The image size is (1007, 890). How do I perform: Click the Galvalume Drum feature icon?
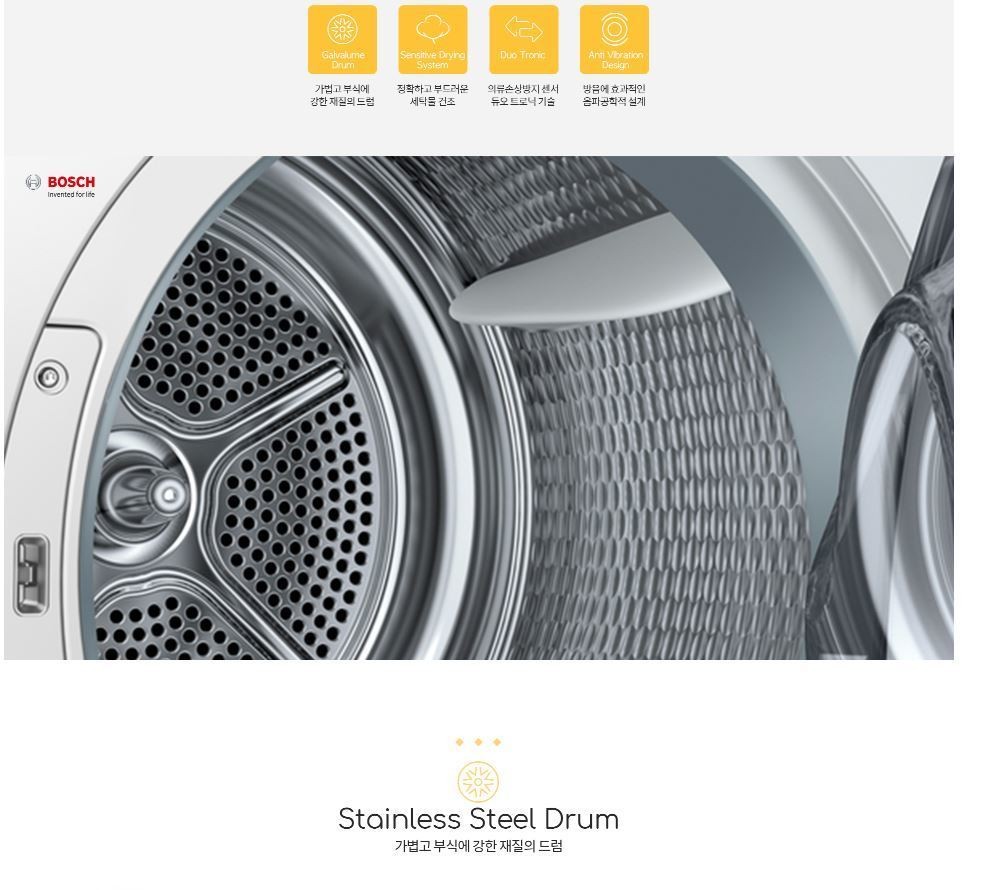pyautogui.click(x=342, y=40)
